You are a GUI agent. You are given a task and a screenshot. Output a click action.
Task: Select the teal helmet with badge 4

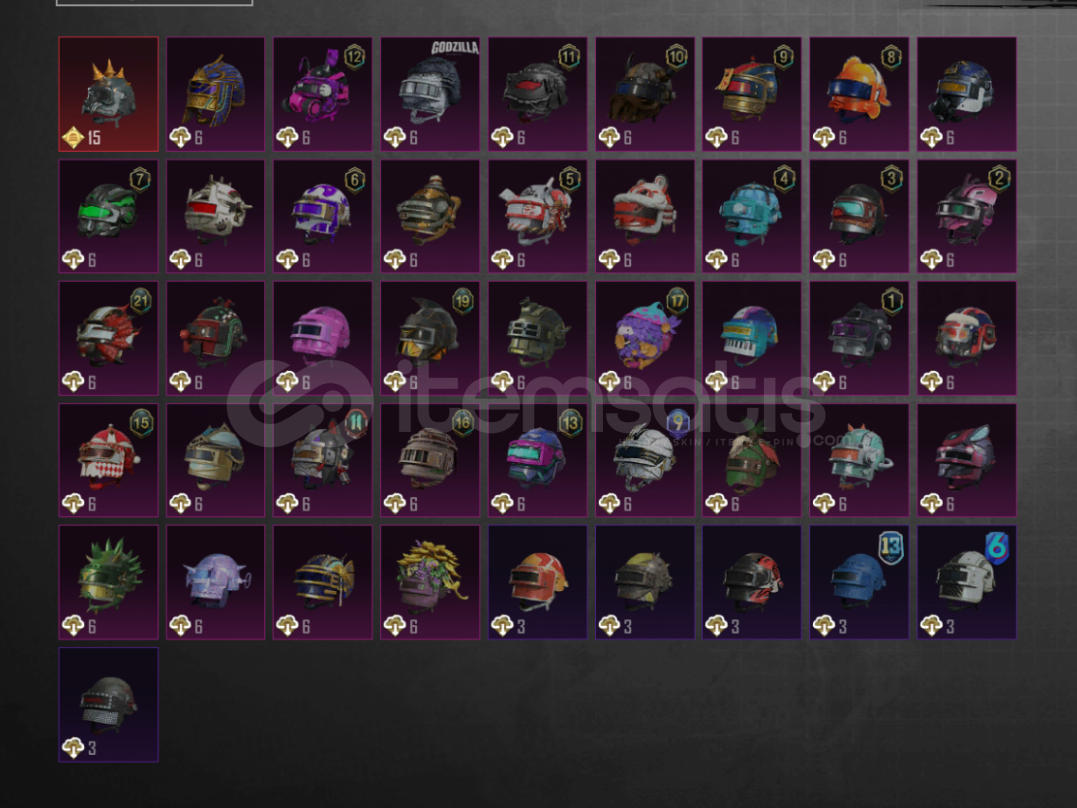pyautogui.click(x=752, y=216)
